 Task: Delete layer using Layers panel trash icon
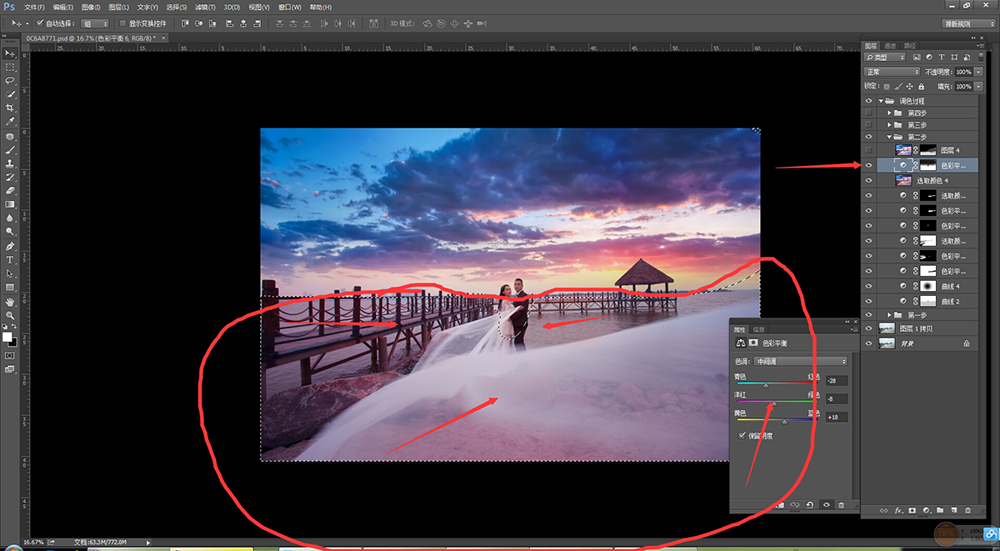[x=967, y=510]
